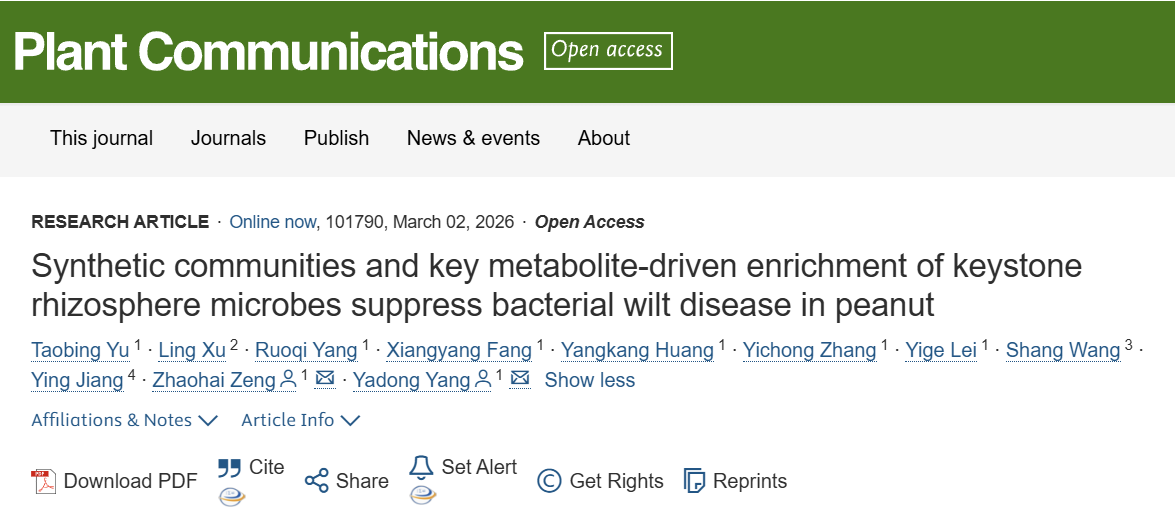Click the Plant Communications journal logo
The height and width of the screenshot is (520, 1175).
point(268,51)
